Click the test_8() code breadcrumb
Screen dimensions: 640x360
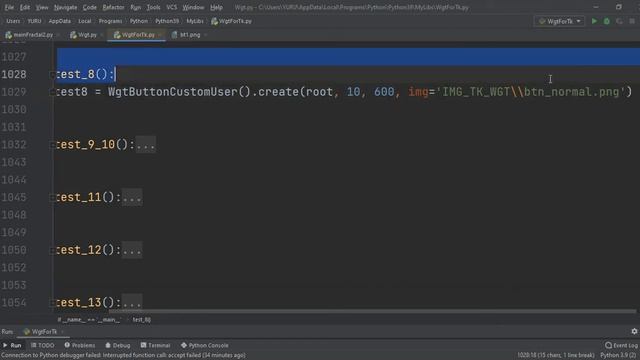coord(142,320)
